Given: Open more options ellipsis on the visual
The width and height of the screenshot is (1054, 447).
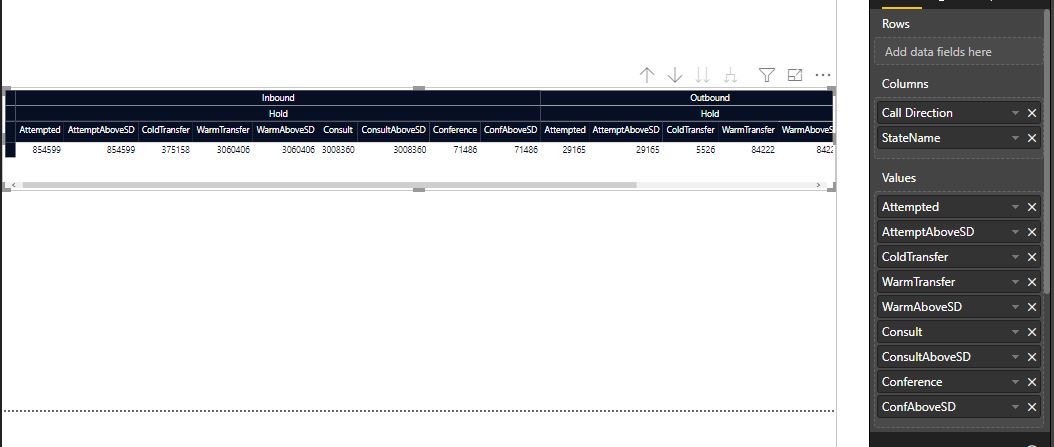Looking at the screenshot, I should coord(823,75).
